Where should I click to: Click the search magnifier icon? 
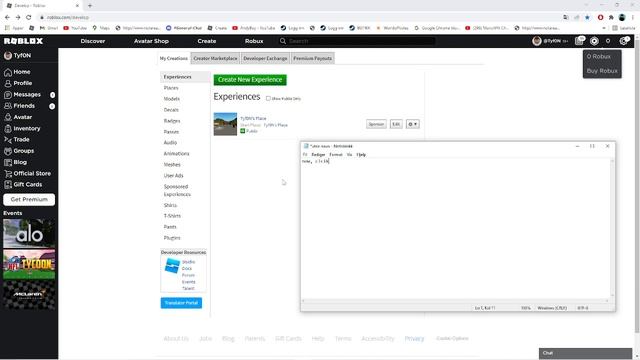coord(283,41)
